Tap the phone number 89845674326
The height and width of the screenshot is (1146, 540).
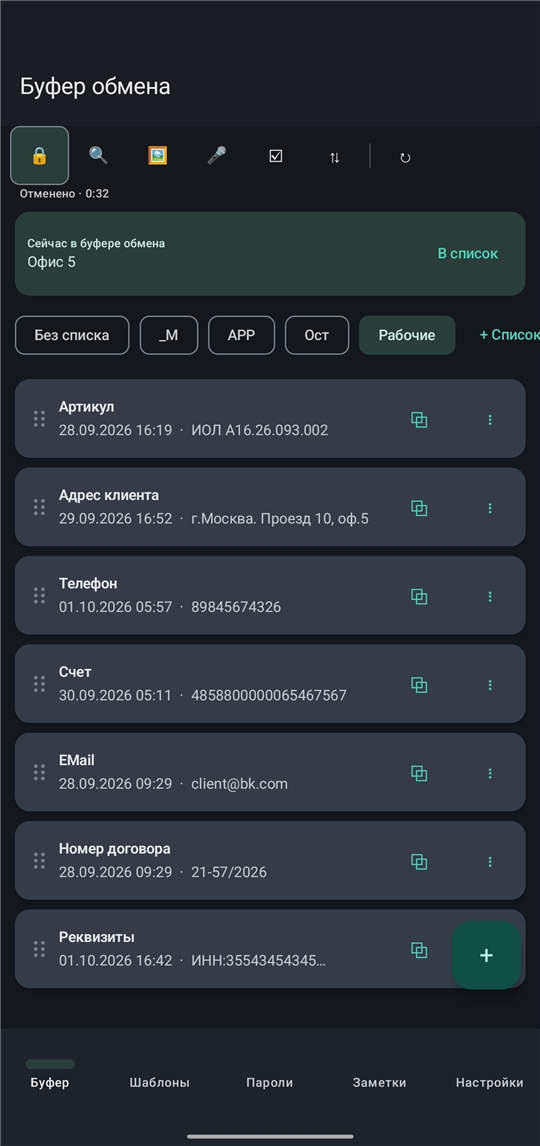236,607
